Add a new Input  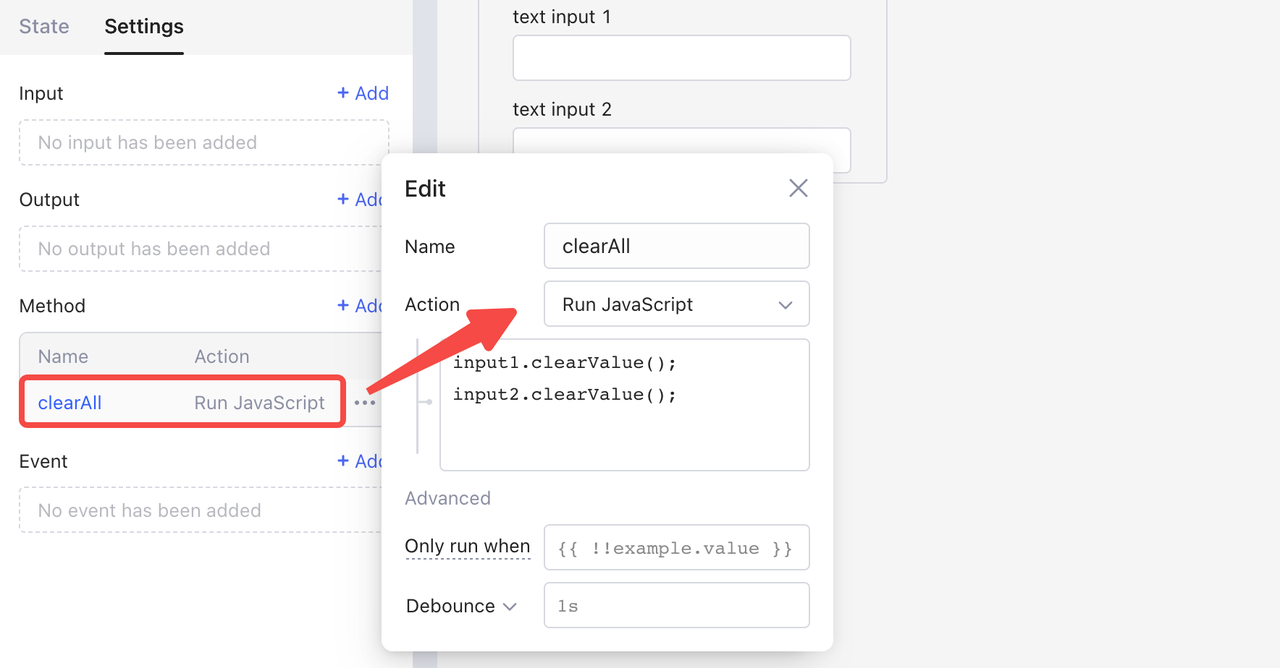click(362, 93)
